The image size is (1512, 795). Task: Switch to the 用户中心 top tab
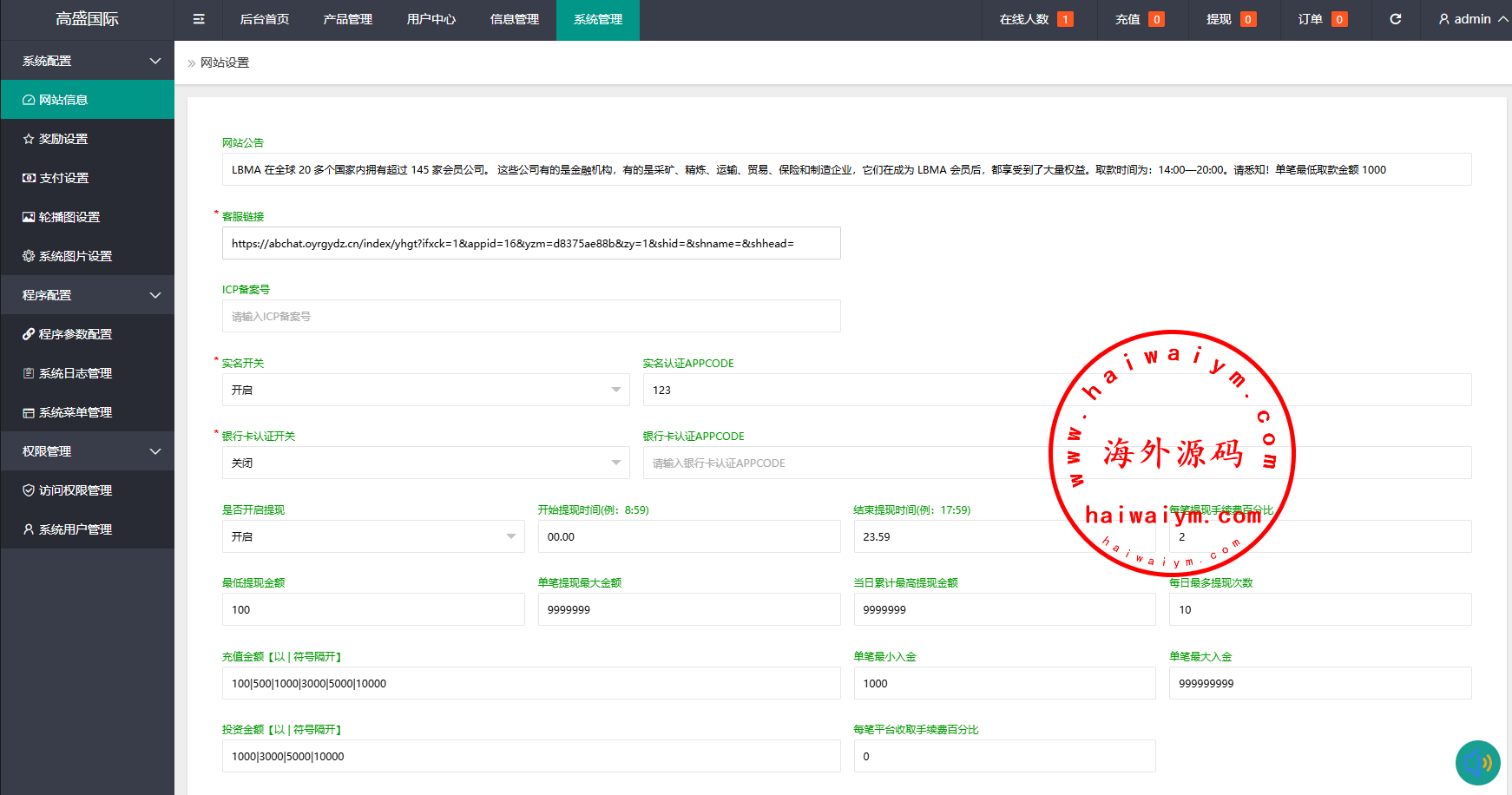(431, 19)
